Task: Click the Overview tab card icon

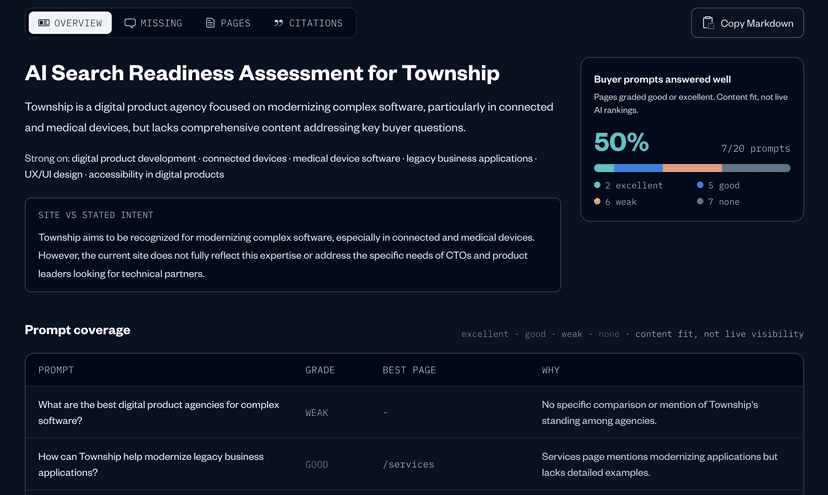Action: pyautogui.click(x=44, y=23)
